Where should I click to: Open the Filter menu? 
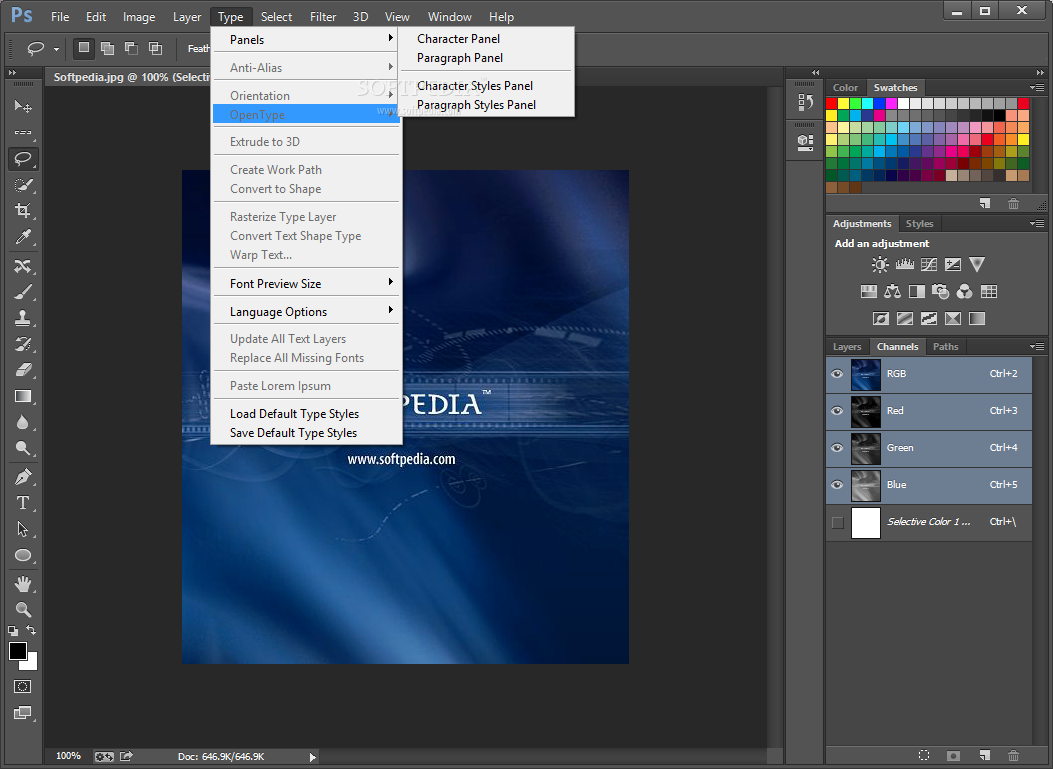coord(322,17)
